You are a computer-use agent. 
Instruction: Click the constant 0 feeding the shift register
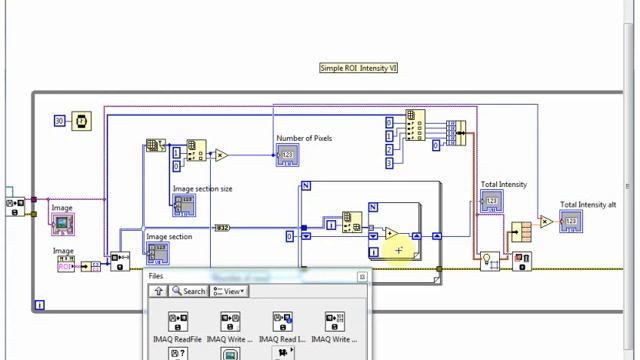[290, 236]
